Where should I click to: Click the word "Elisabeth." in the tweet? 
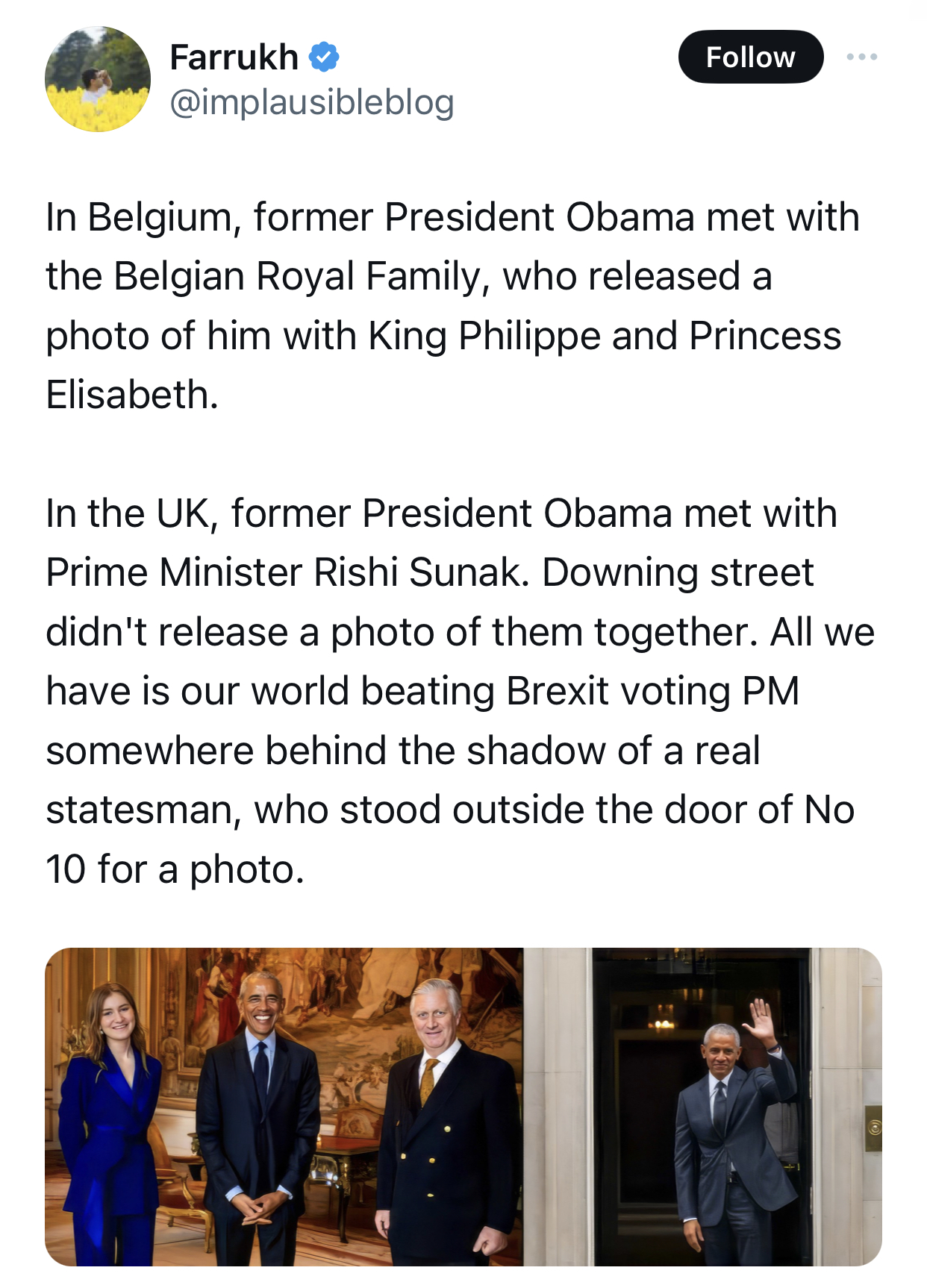click(132, 394)
